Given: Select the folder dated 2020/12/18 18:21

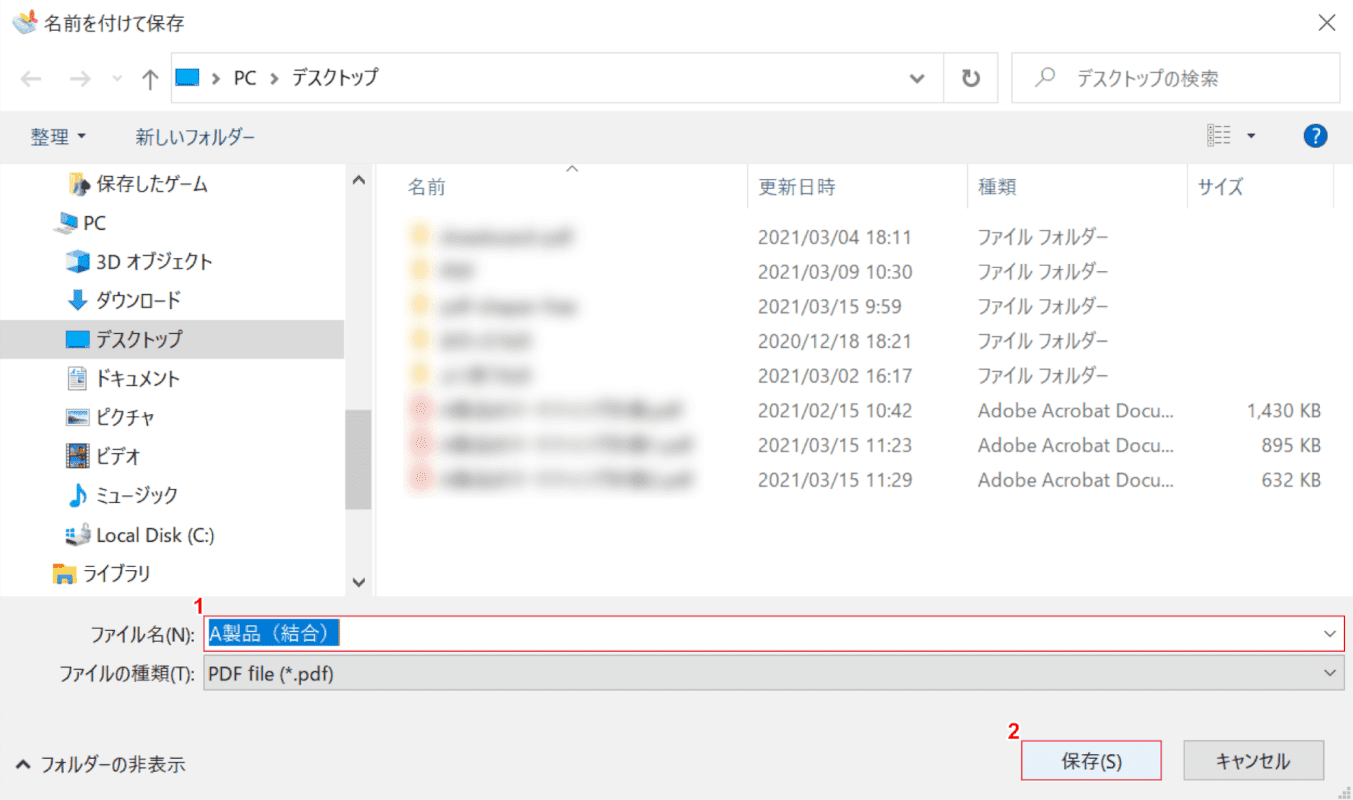Looking at the screenshot, I should pyautogui.click(x=866, y=341).
